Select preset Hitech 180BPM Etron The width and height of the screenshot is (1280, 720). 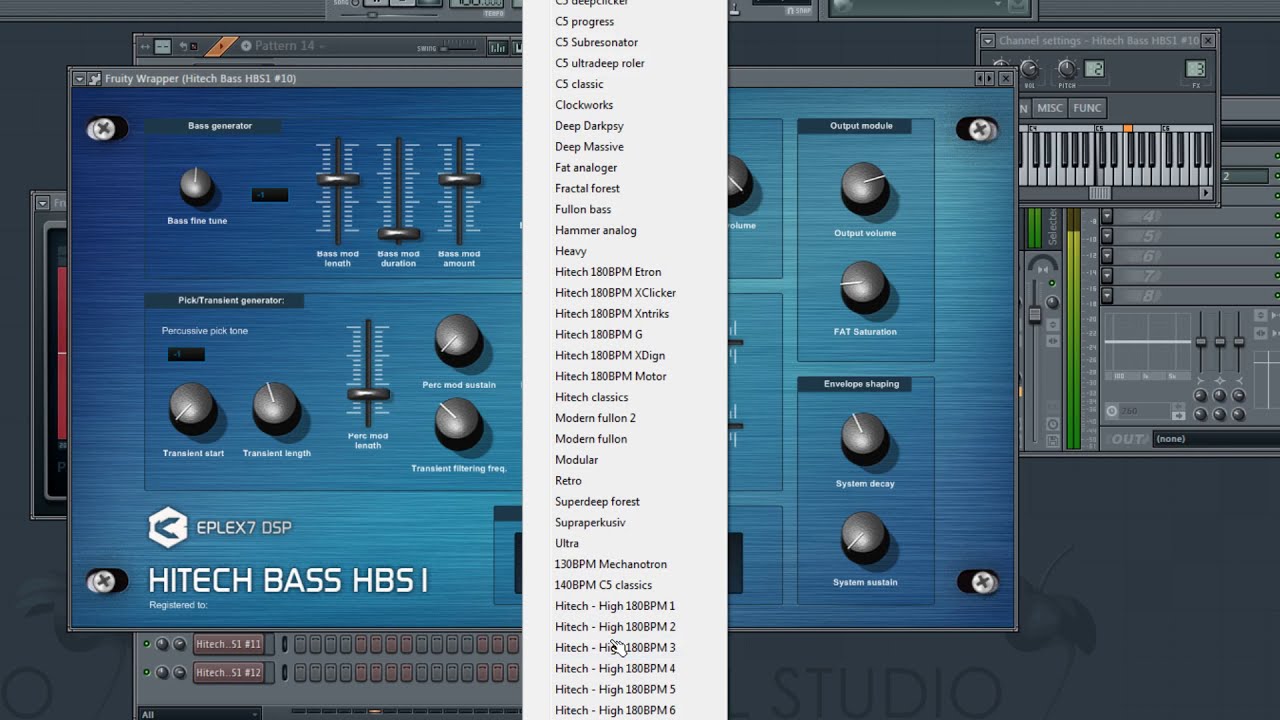click(608, 272)
